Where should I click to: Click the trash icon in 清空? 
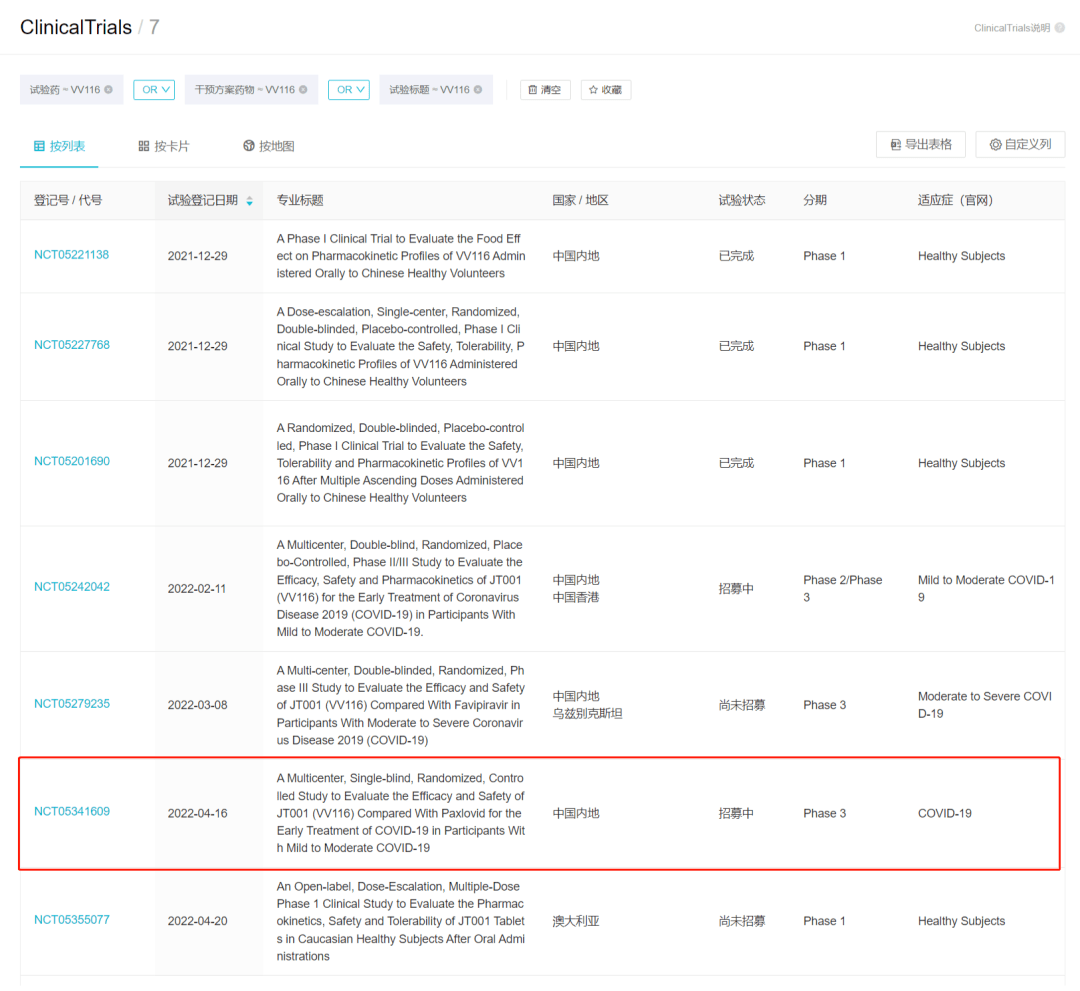[533, 90]
